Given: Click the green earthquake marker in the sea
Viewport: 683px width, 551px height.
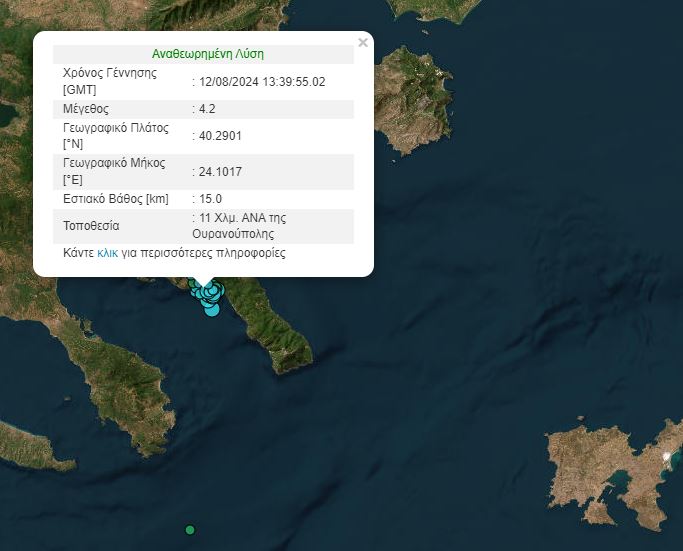Looking at the screenshot, I should coord(190,530).
